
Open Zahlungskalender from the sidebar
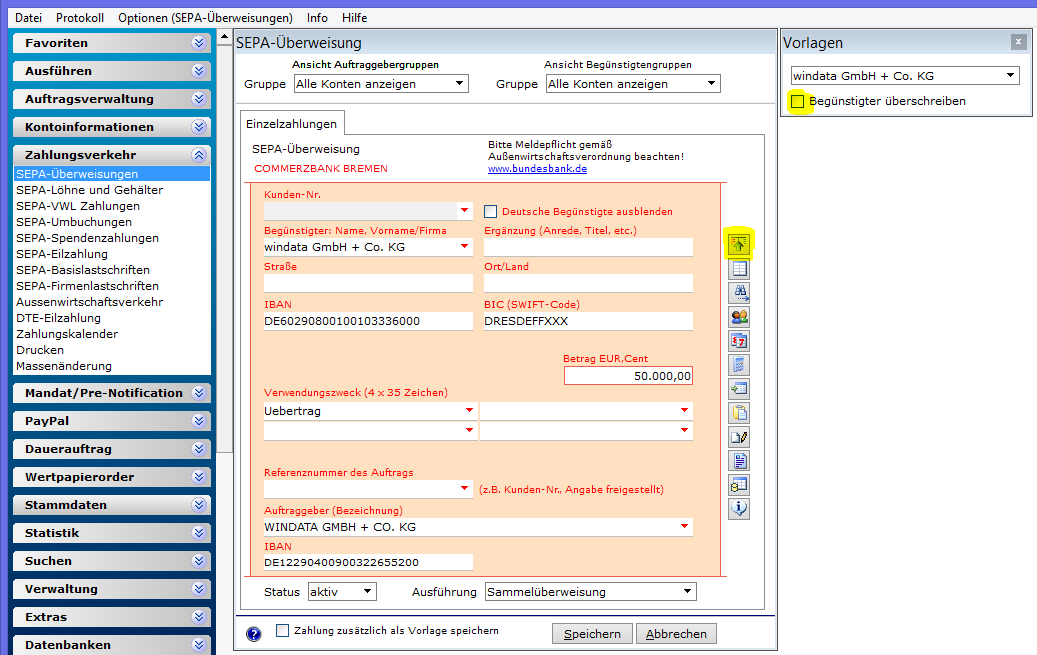click(67, 334)
